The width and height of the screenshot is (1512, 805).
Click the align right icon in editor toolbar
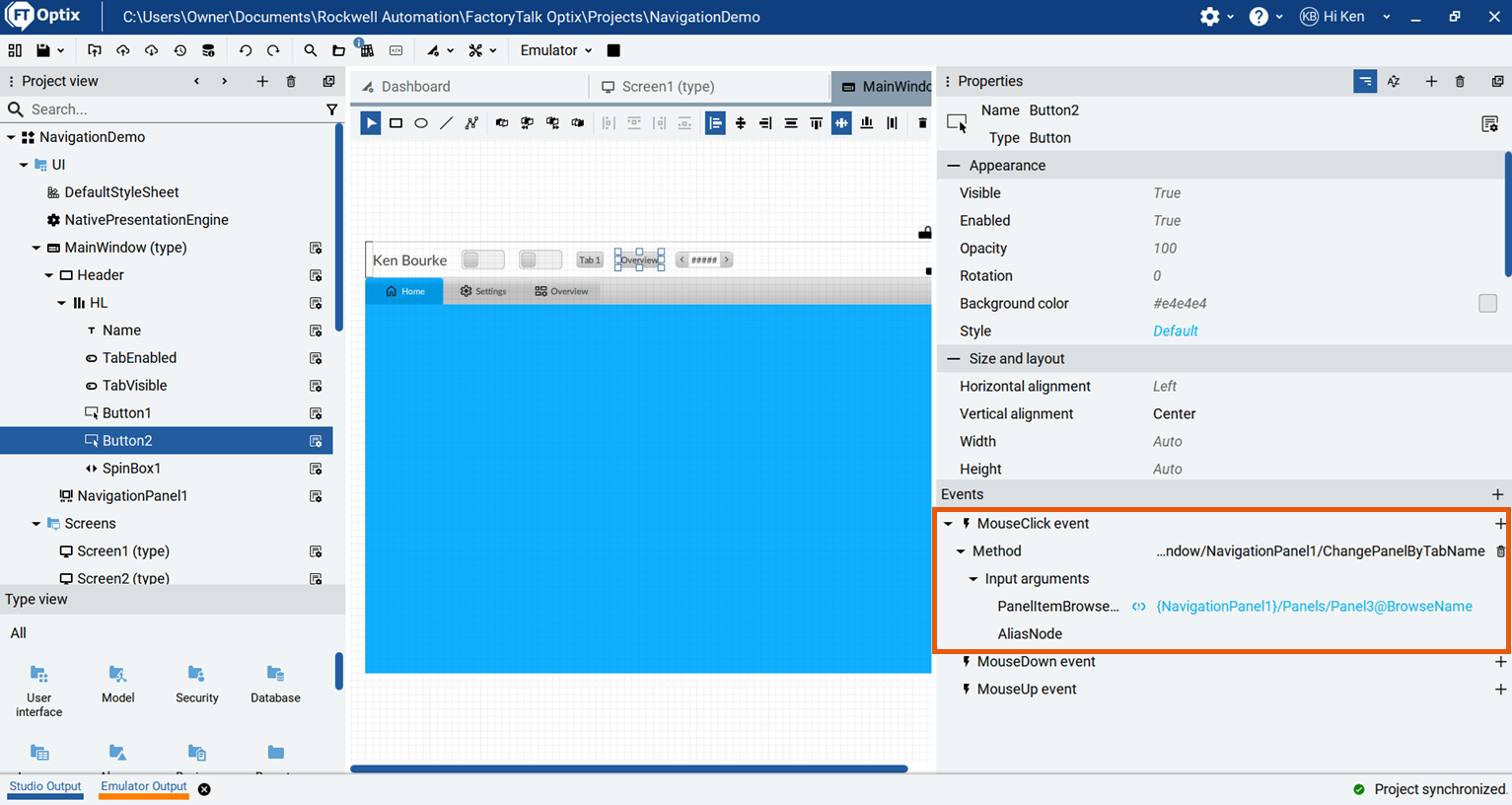(x=765, y=123)
